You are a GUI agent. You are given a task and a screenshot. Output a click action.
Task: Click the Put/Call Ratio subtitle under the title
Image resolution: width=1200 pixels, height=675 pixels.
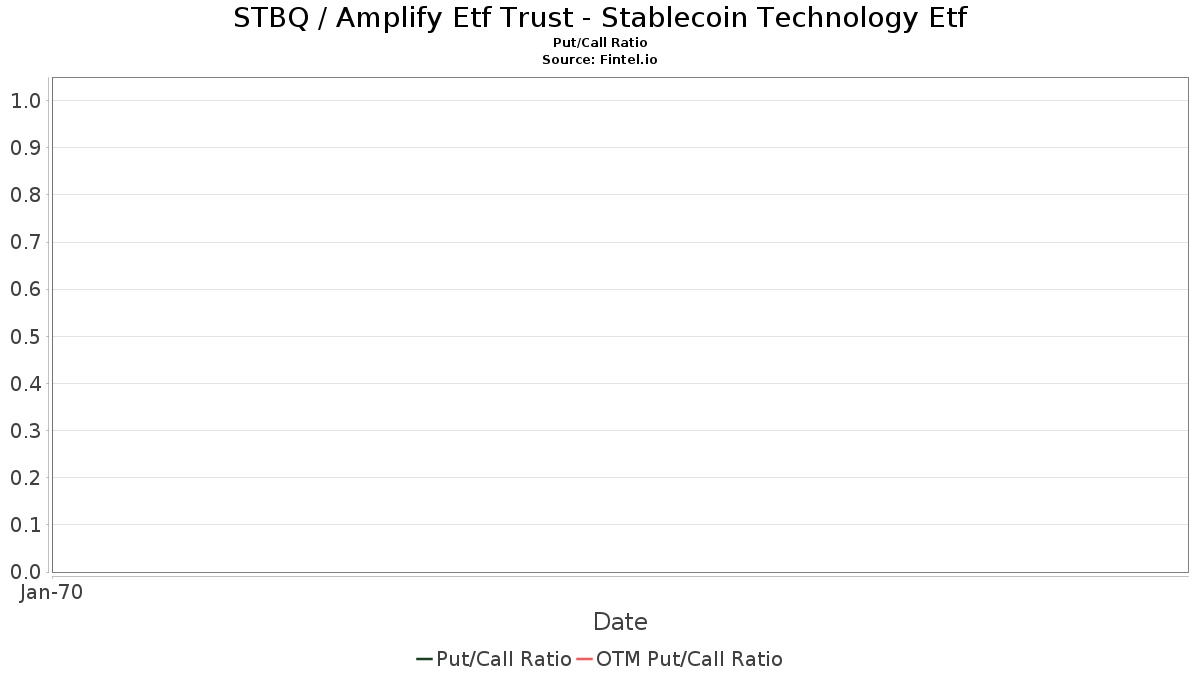[x=600, y=43]
